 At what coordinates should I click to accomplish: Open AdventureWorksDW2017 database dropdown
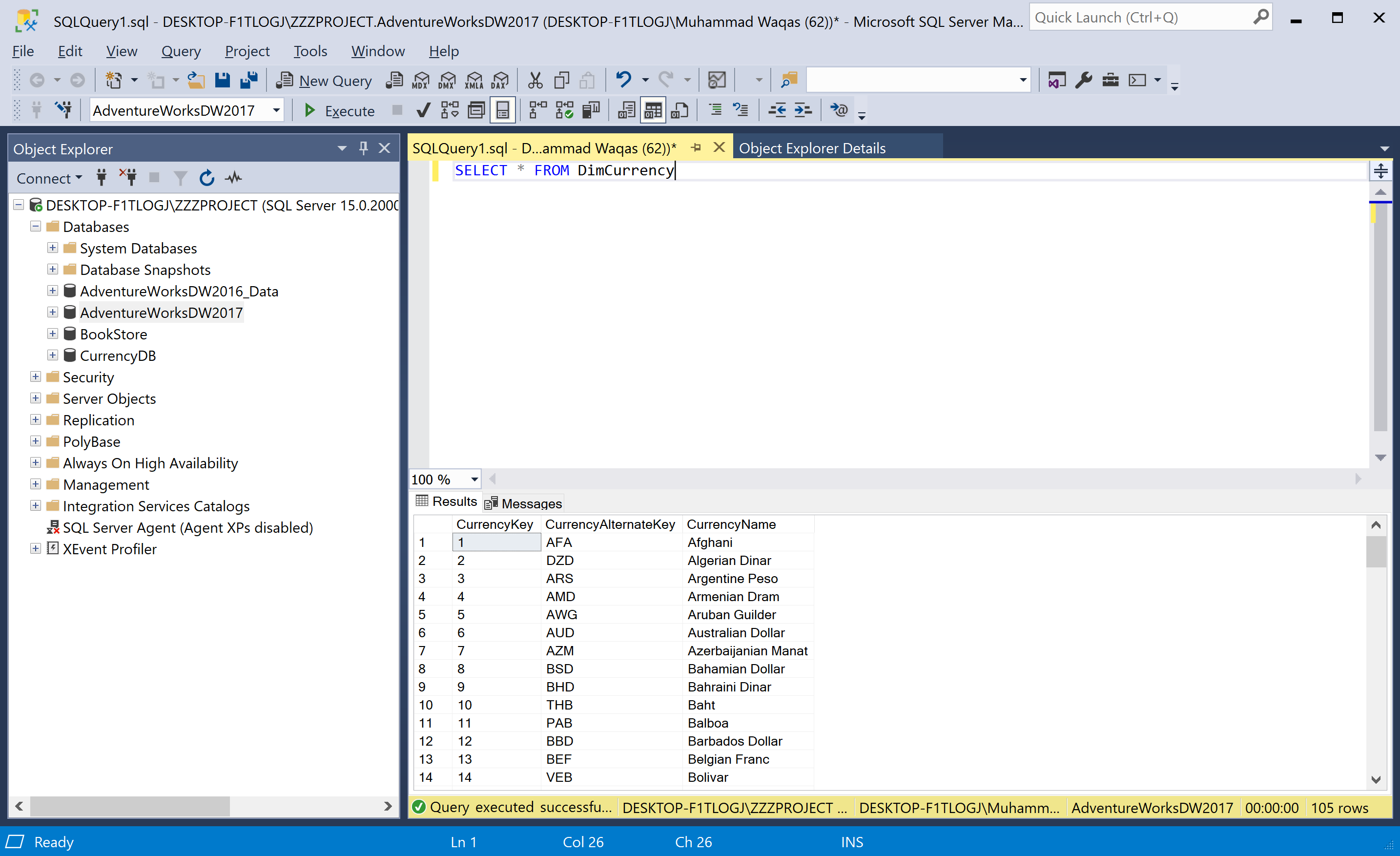(x=276, y=110)
